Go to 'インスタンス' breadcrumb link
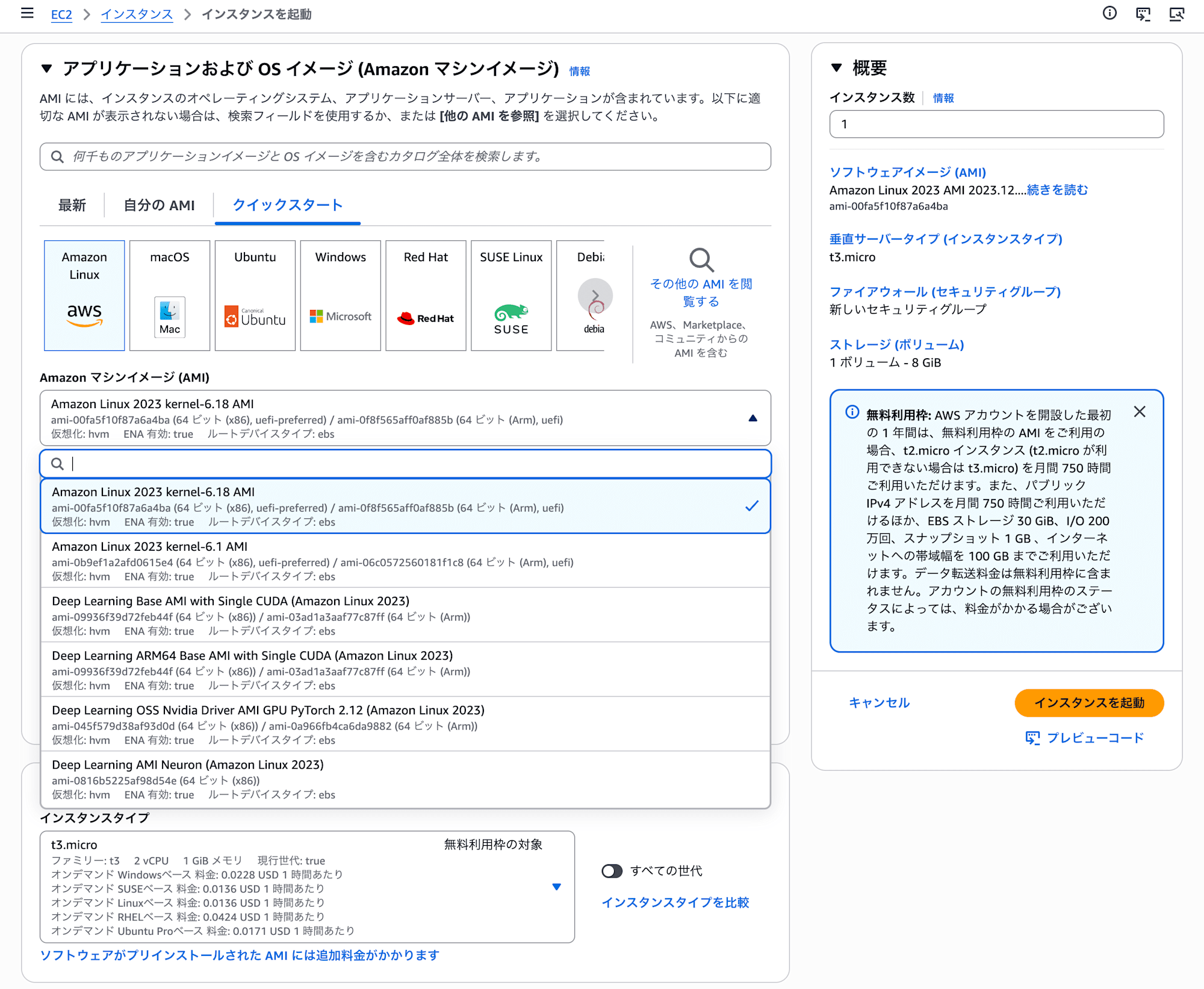This screenshot has width=1204, height=989. (137, 14)
